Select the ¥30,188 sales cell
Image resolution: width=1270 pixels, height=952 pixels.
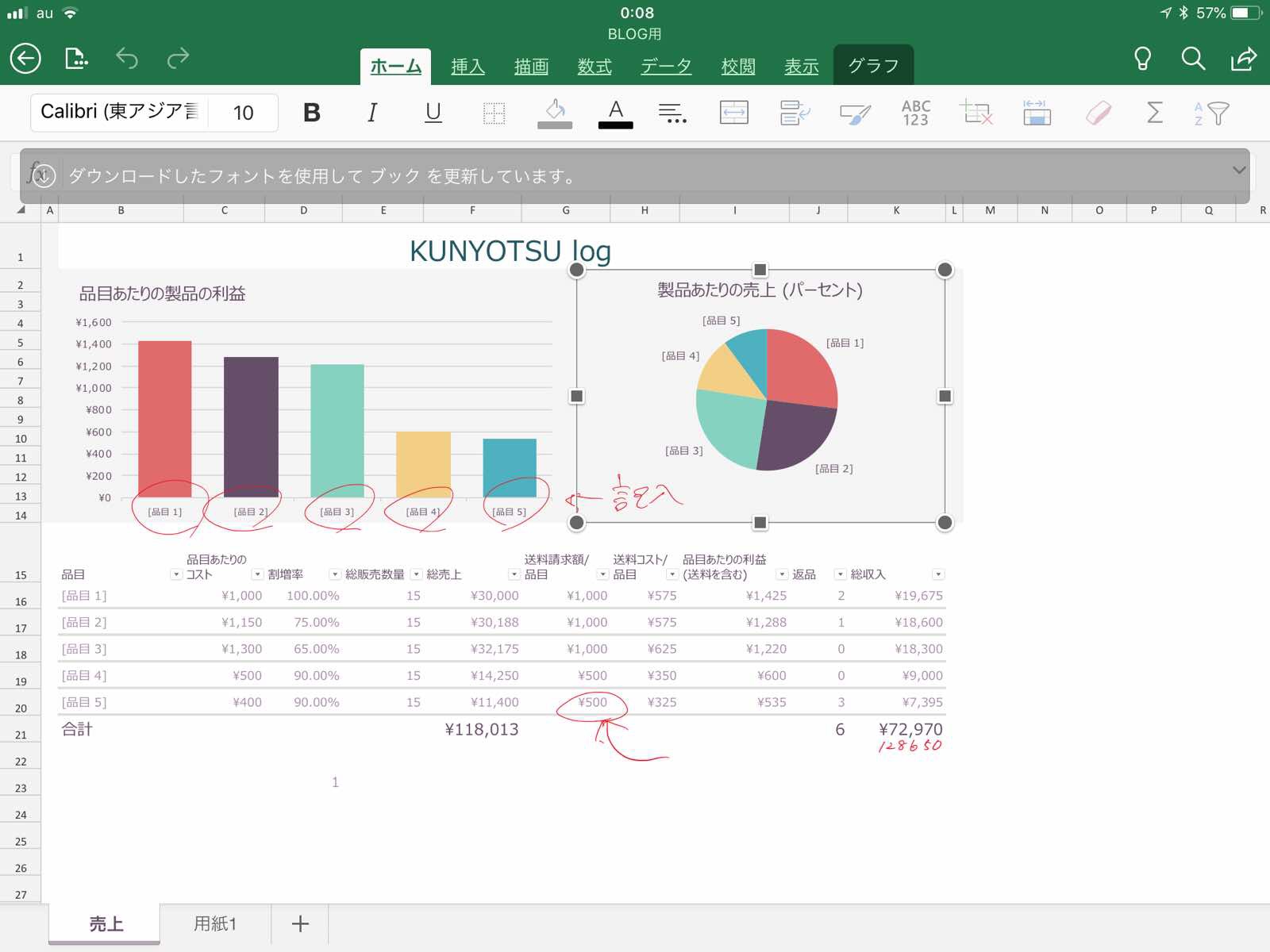[495, 623]
